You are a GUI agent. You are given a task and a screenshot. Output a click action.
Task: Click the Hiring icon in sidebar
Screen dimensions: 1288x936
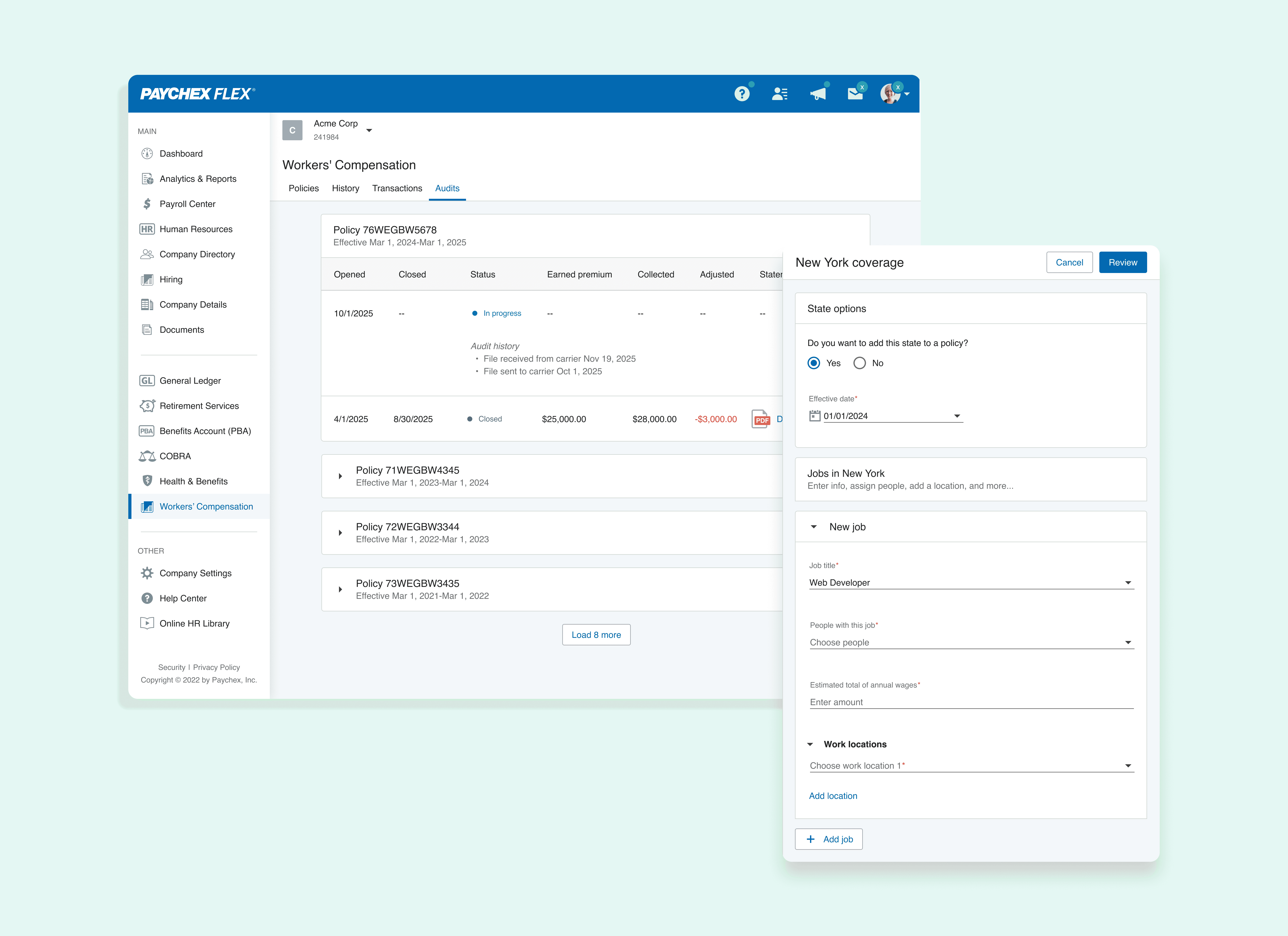click(x=147, y=279)
